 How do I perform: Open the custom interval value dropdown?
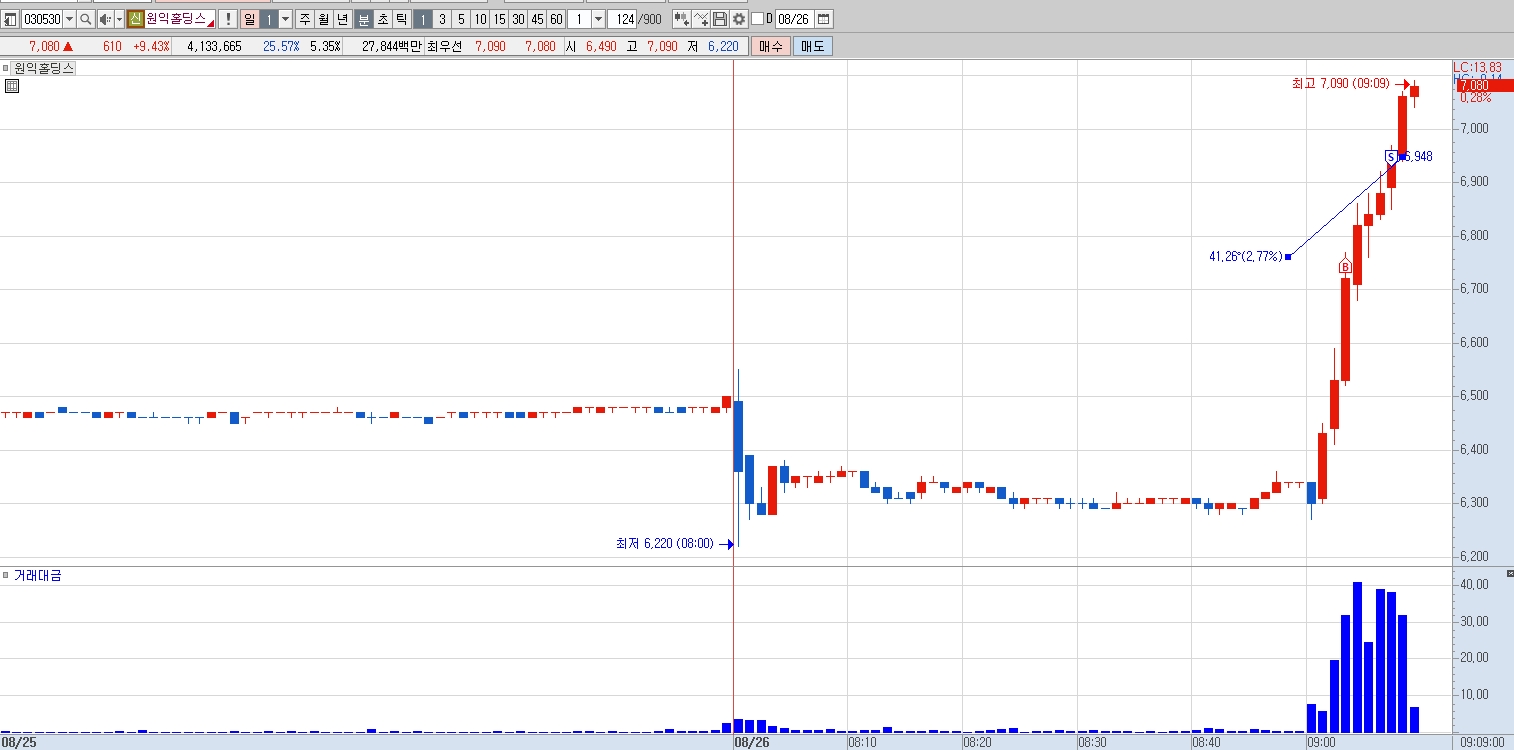[x=598, y=19]
